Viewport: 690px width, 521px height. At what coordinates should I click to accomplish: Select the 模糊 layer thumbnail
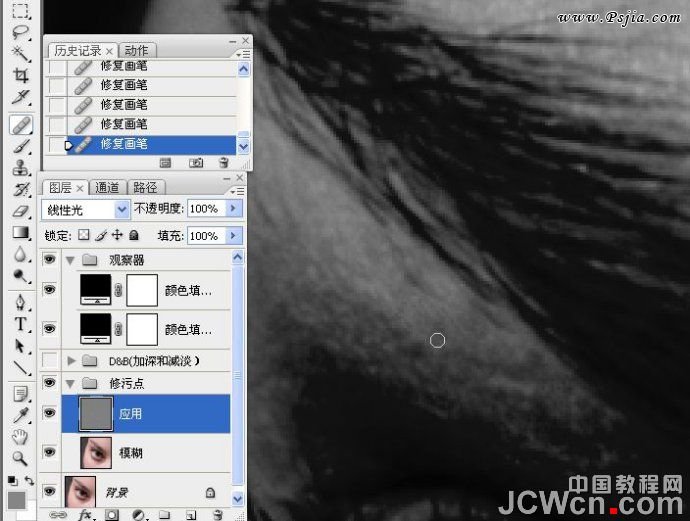click(x=96, y=452)
